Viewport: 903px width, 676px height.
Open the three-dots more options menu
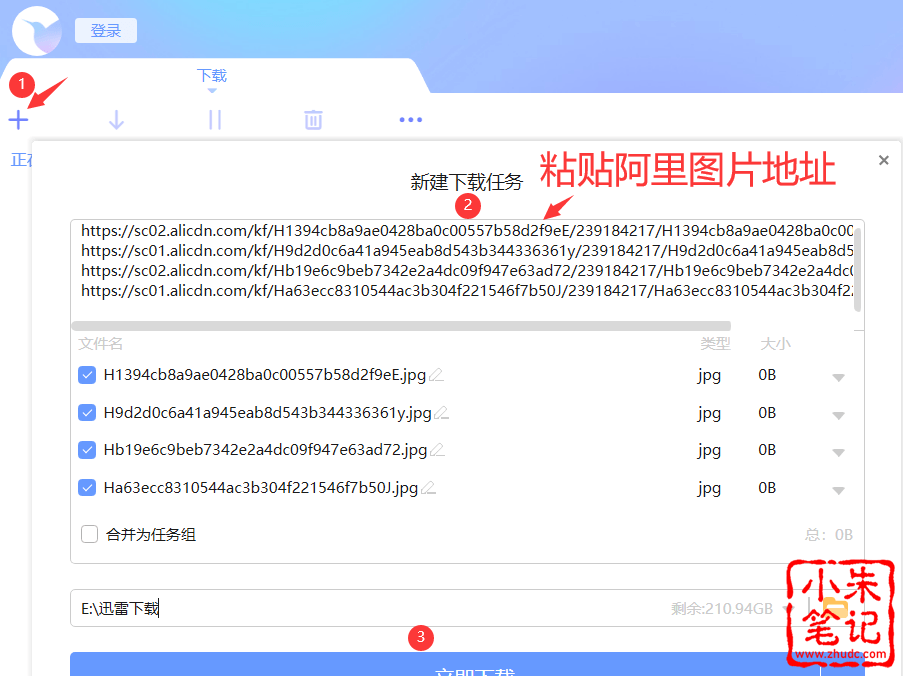pos(410,120)
